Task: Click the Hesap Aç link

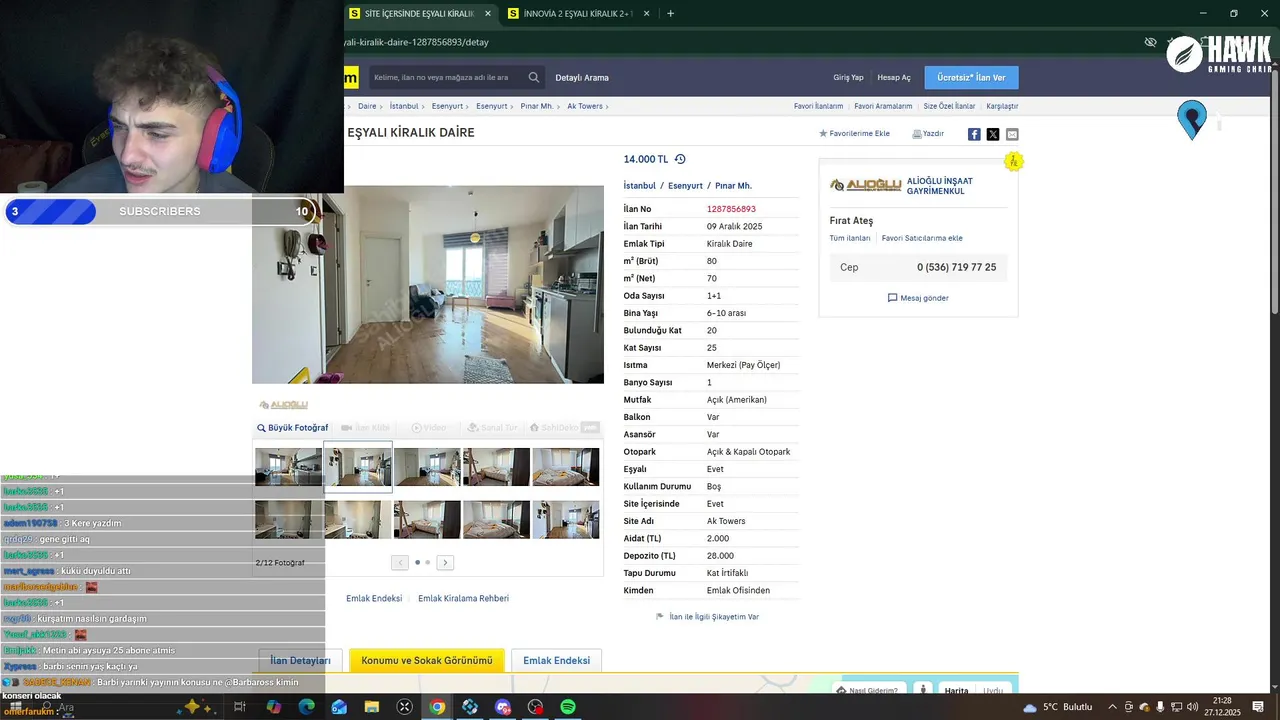Action: tap(894, 77)
